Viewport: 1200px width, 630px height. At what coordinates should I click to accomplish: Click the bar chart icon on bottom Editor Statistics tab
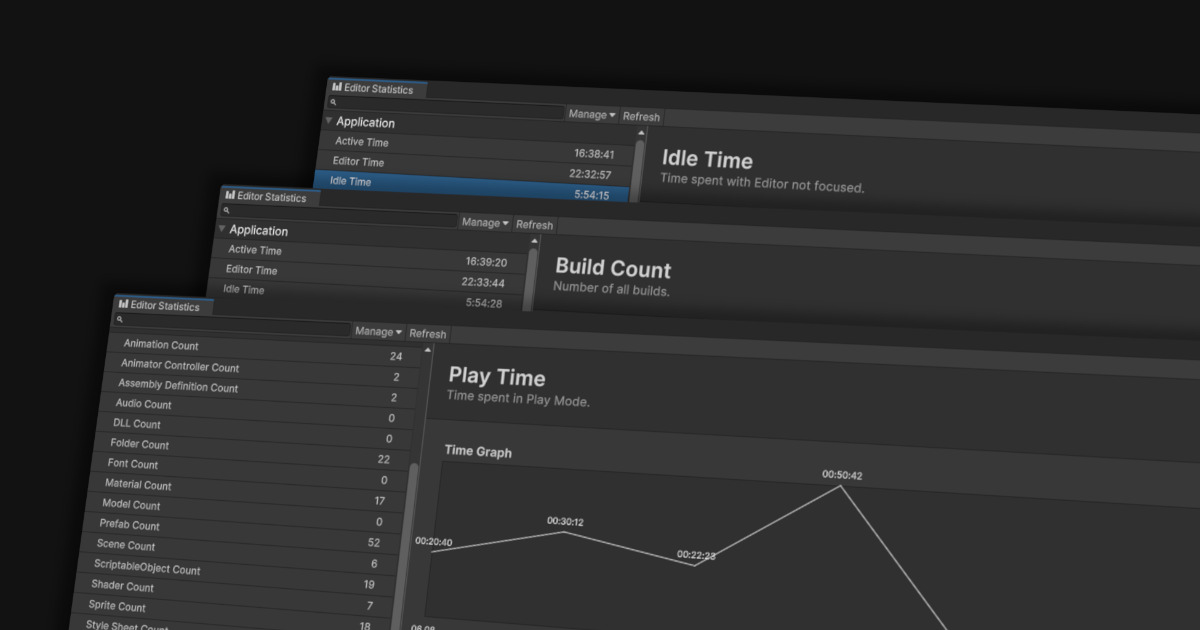pyautogui.click(x=122, y=304)
